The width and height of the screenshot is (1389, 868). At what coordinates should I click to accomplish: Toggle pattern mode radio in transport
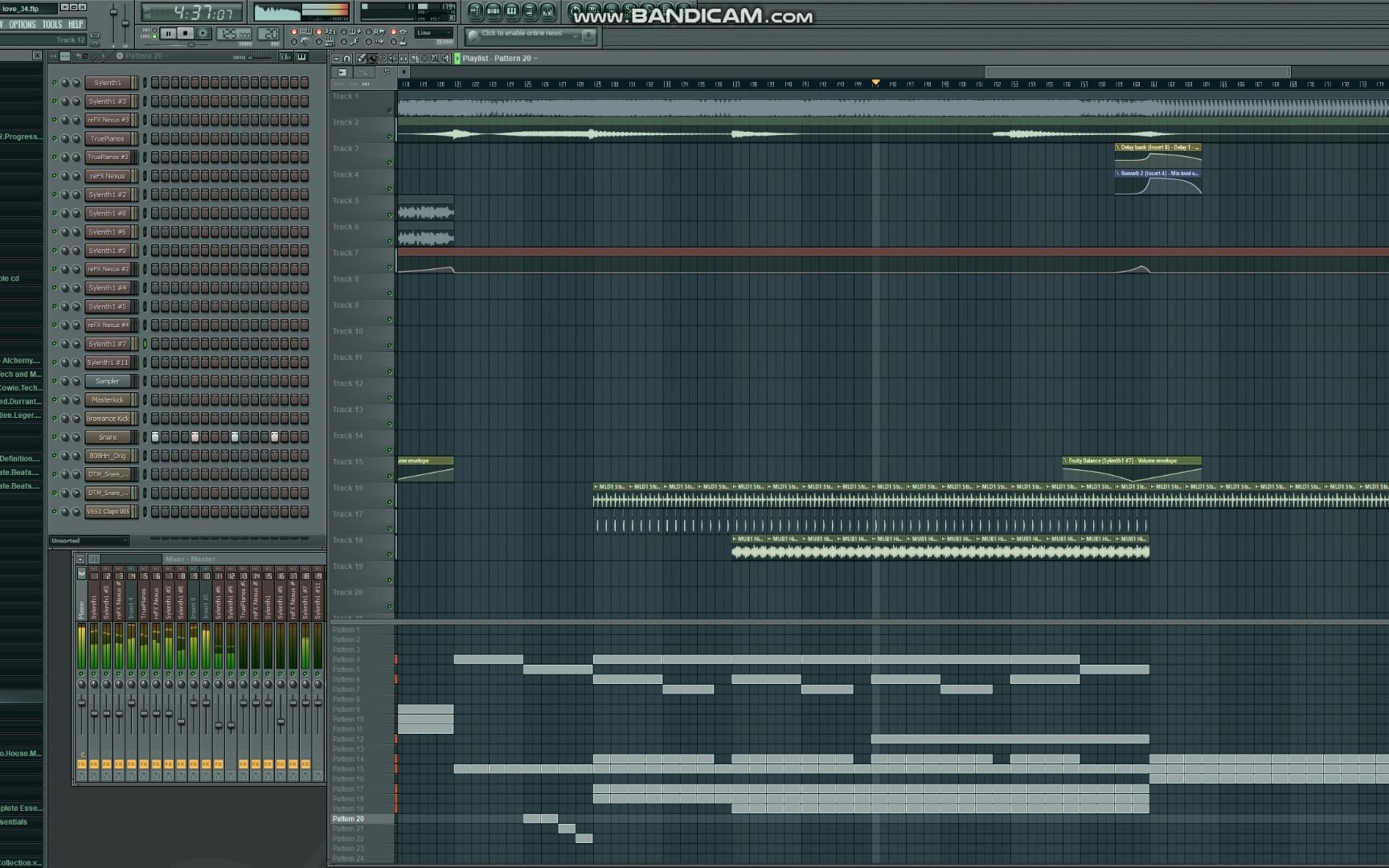pyautogui.click(x=154, y=30)
